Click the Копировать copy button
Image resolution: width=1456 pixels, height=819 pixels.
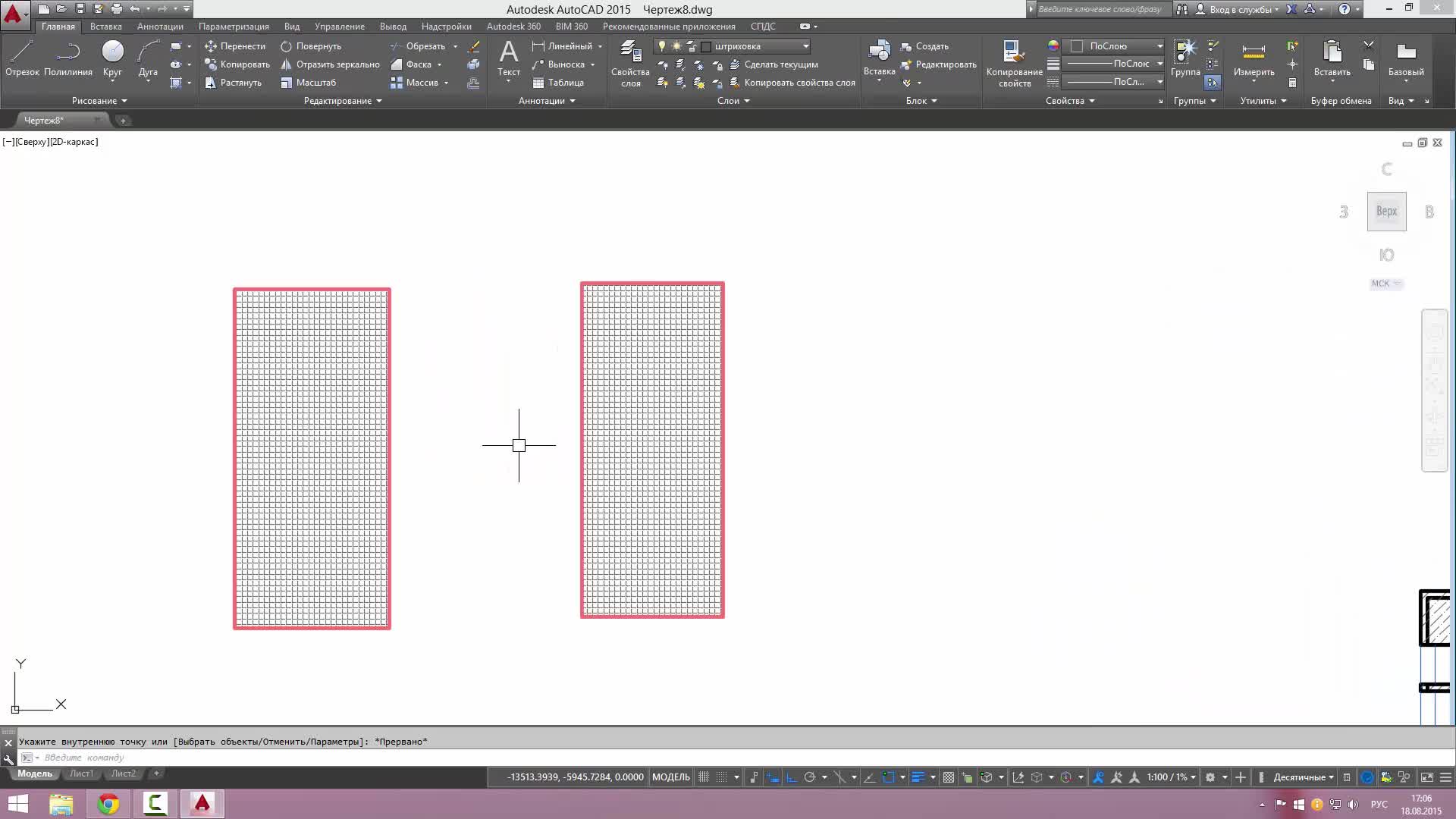point(237,64)
